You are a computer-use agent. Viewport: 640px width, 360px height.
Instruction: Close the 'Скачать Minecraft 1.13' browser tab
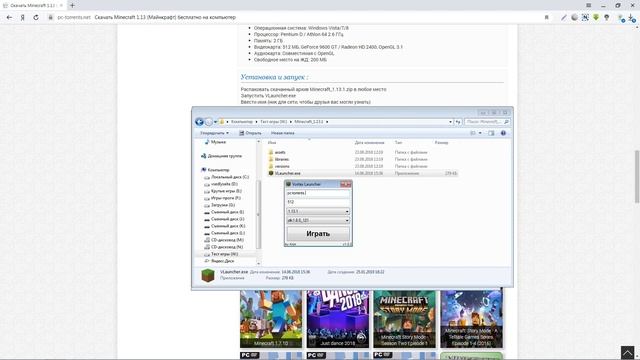(61, 5)
